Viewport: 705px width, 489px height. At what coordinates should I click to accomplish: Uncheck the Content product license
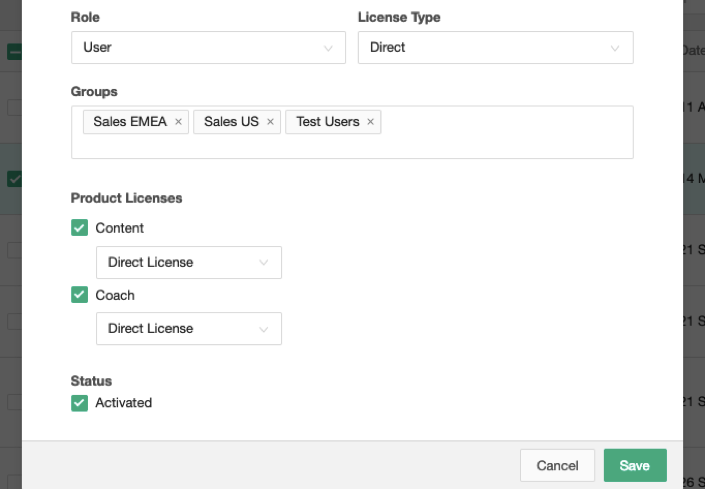(80, 228)
